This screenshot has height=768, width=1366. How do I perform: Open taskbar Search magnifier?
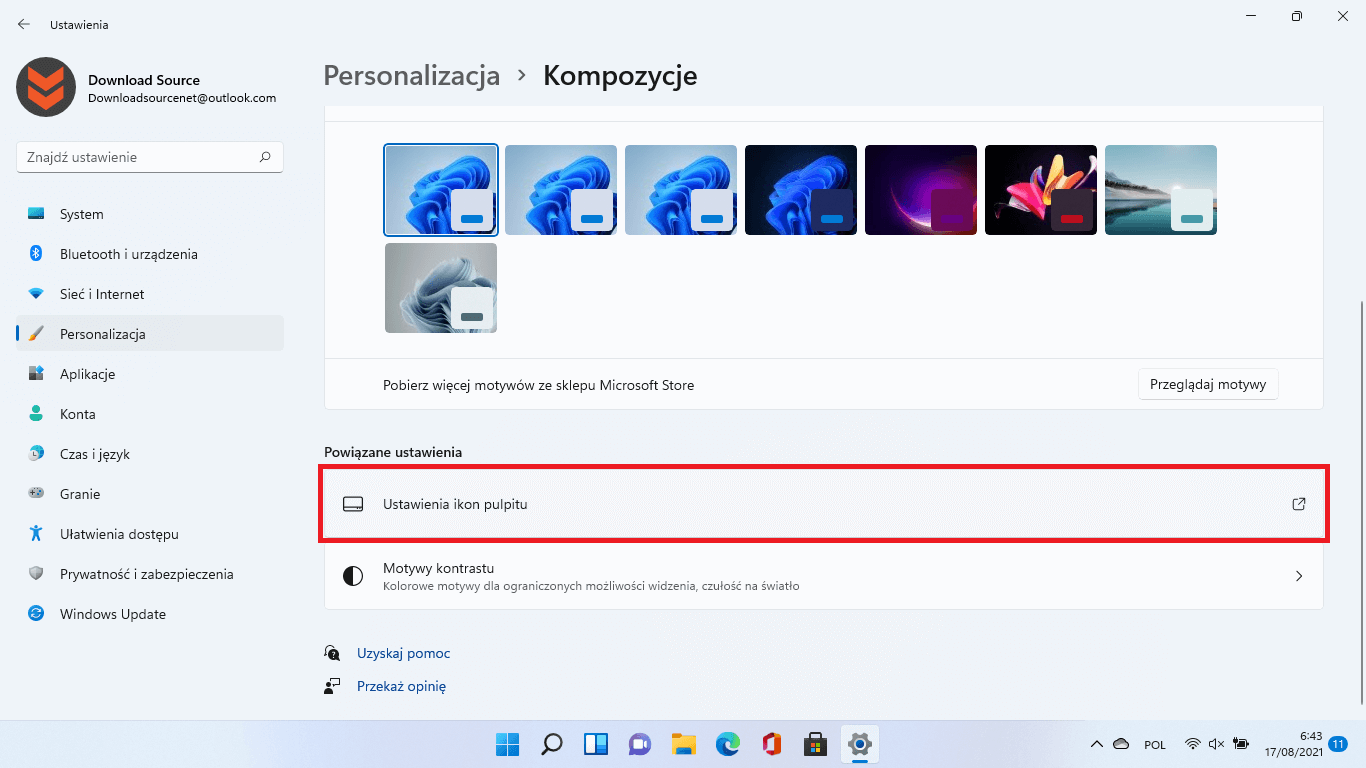coord(551,744)
